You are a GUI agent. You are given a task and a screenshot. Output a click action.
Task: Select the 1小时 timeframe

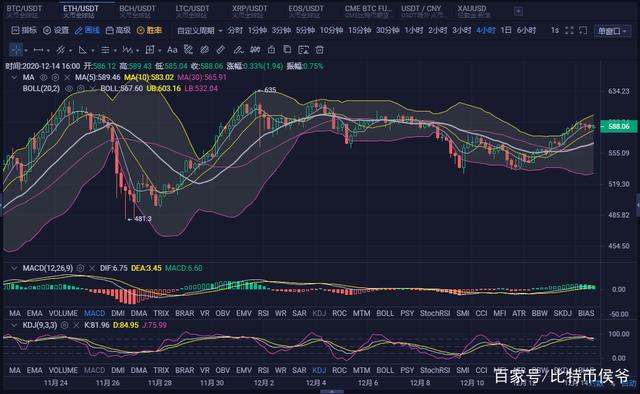[x=414, y=31]
